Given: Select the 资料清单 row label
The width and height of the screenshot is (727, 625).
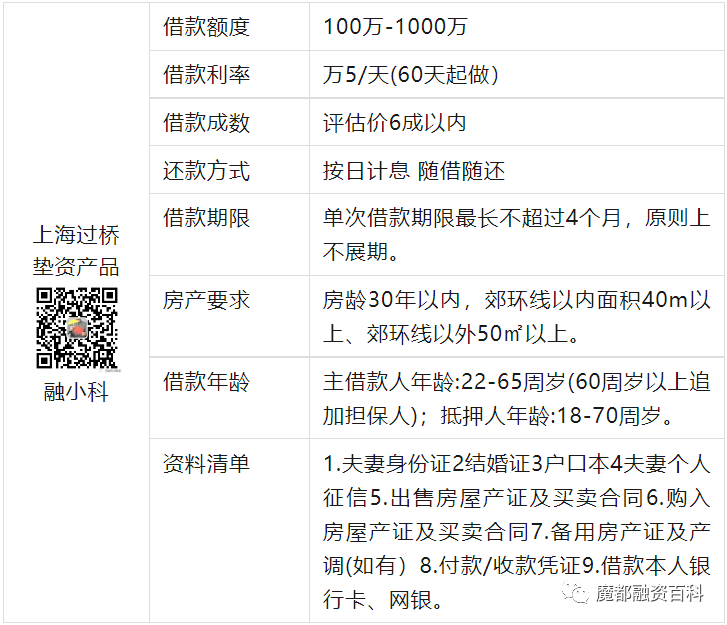Looking at the screenshot, I should tap(206, 464).
